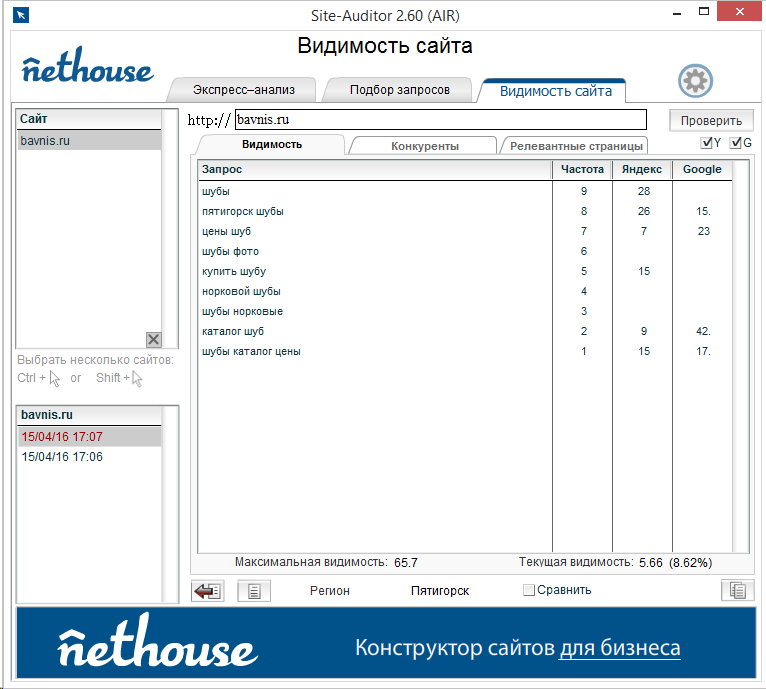Click the Site-Auditor title bar app icon
The image size is (766, 689).
click(20, 15)
